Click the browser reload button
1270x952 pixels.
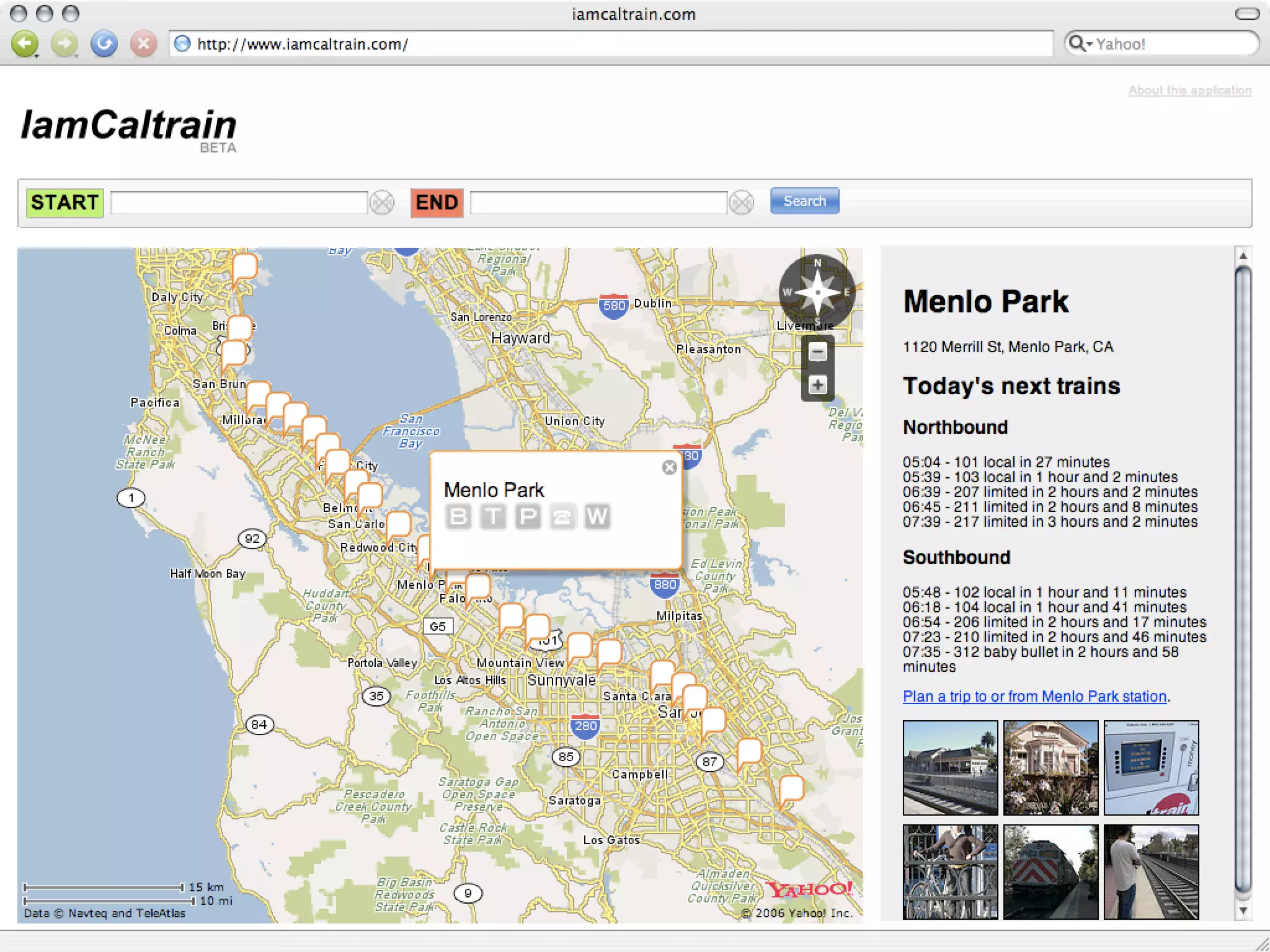click(x=104, y=44)
